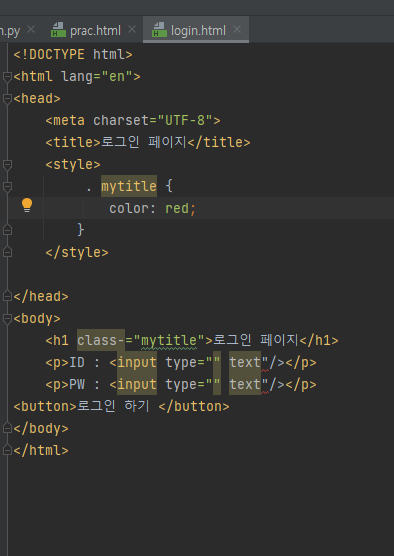Click the closing </button> tag
The image size is (394, 556).
click(194, 406)
